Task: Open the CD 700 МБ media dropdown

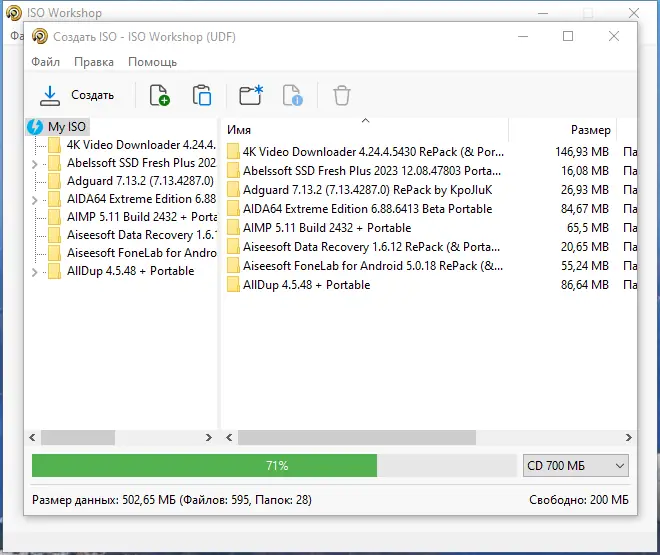Action: (x=575, y=466)
